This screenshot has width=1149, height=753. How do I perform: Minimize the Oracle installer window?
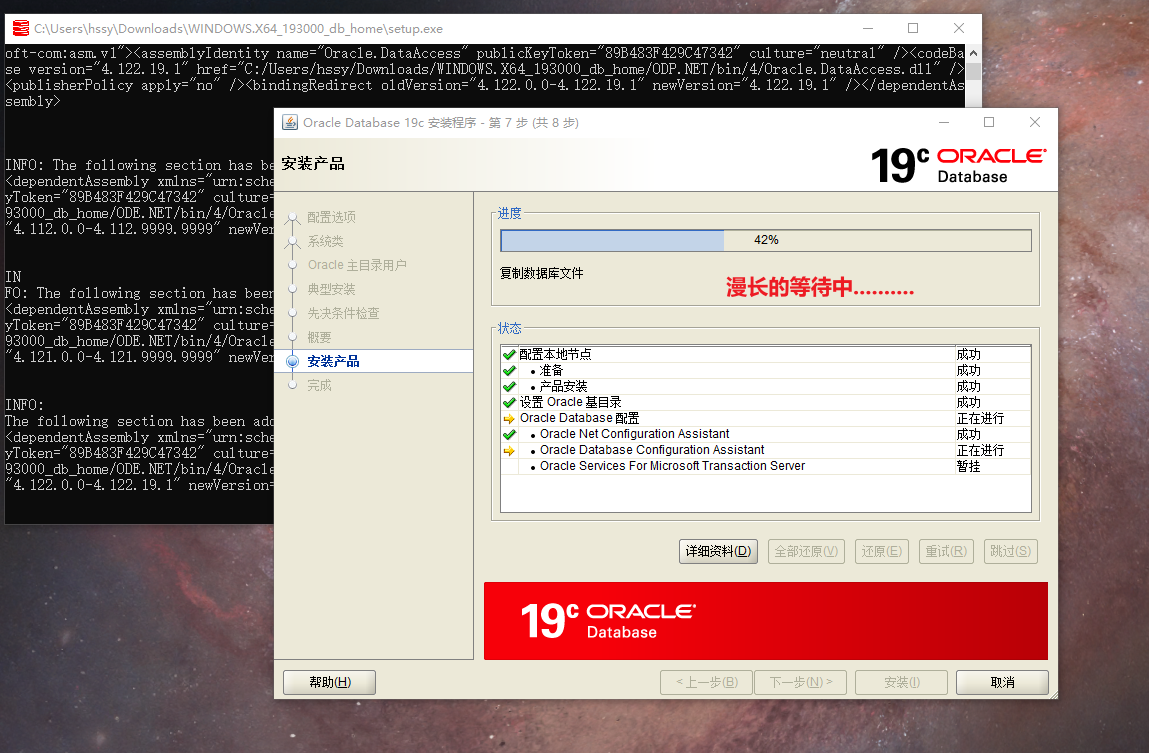pos(944,122)
